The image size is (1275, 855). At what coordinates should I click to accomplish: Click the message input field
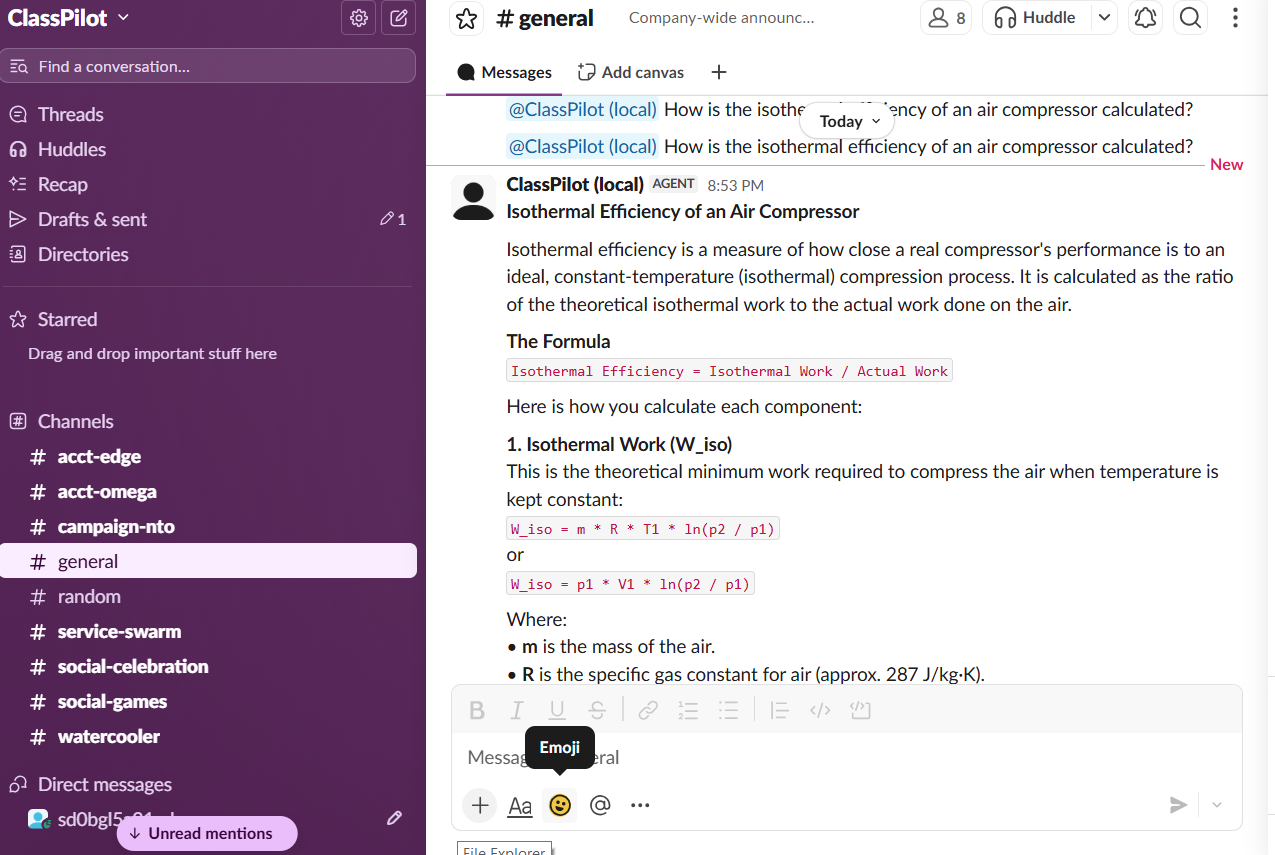point(846,757)
